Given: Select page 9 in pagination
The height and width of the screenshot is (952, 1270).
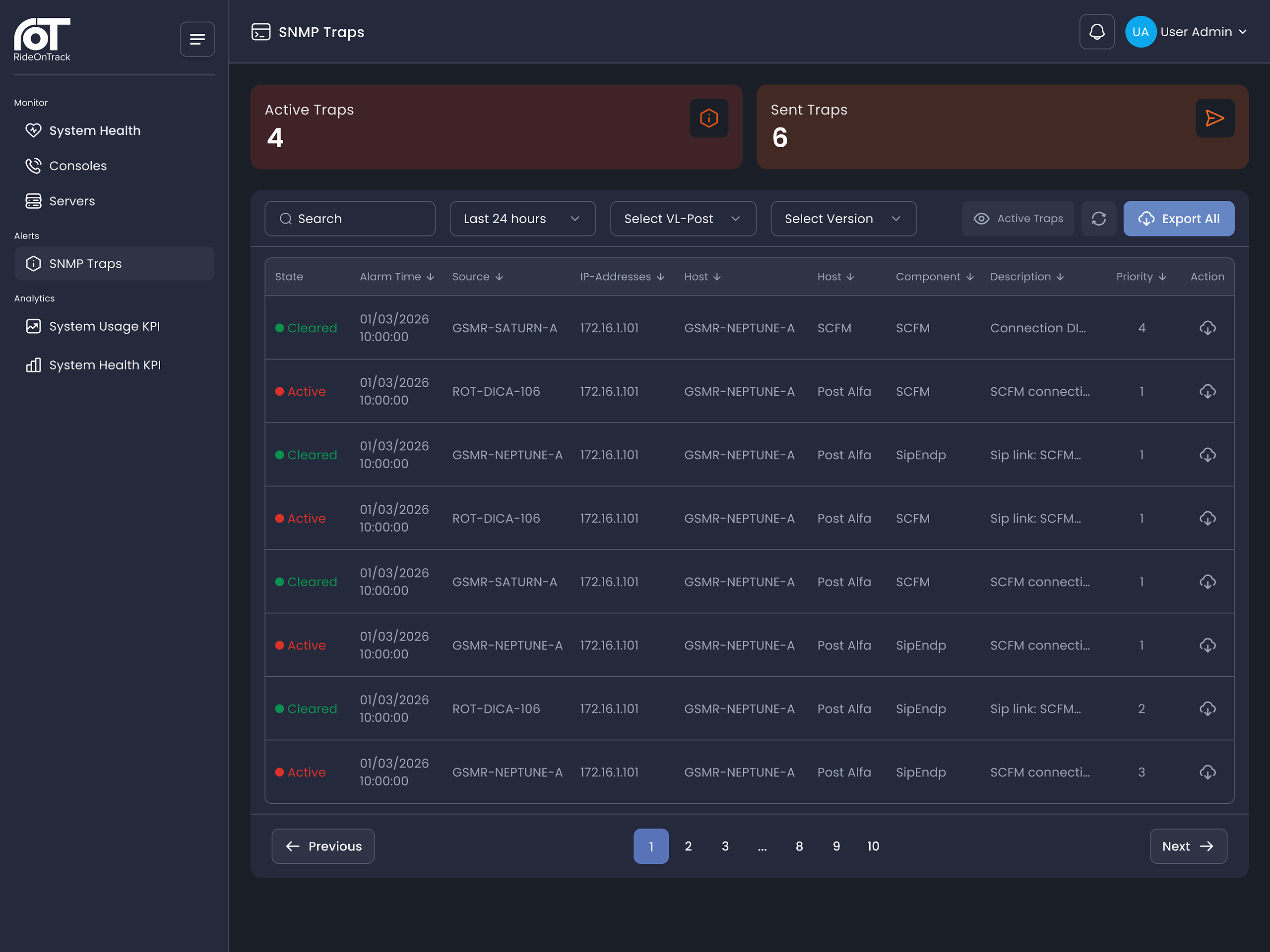Looking at the screenshot, I should [836, 846].
